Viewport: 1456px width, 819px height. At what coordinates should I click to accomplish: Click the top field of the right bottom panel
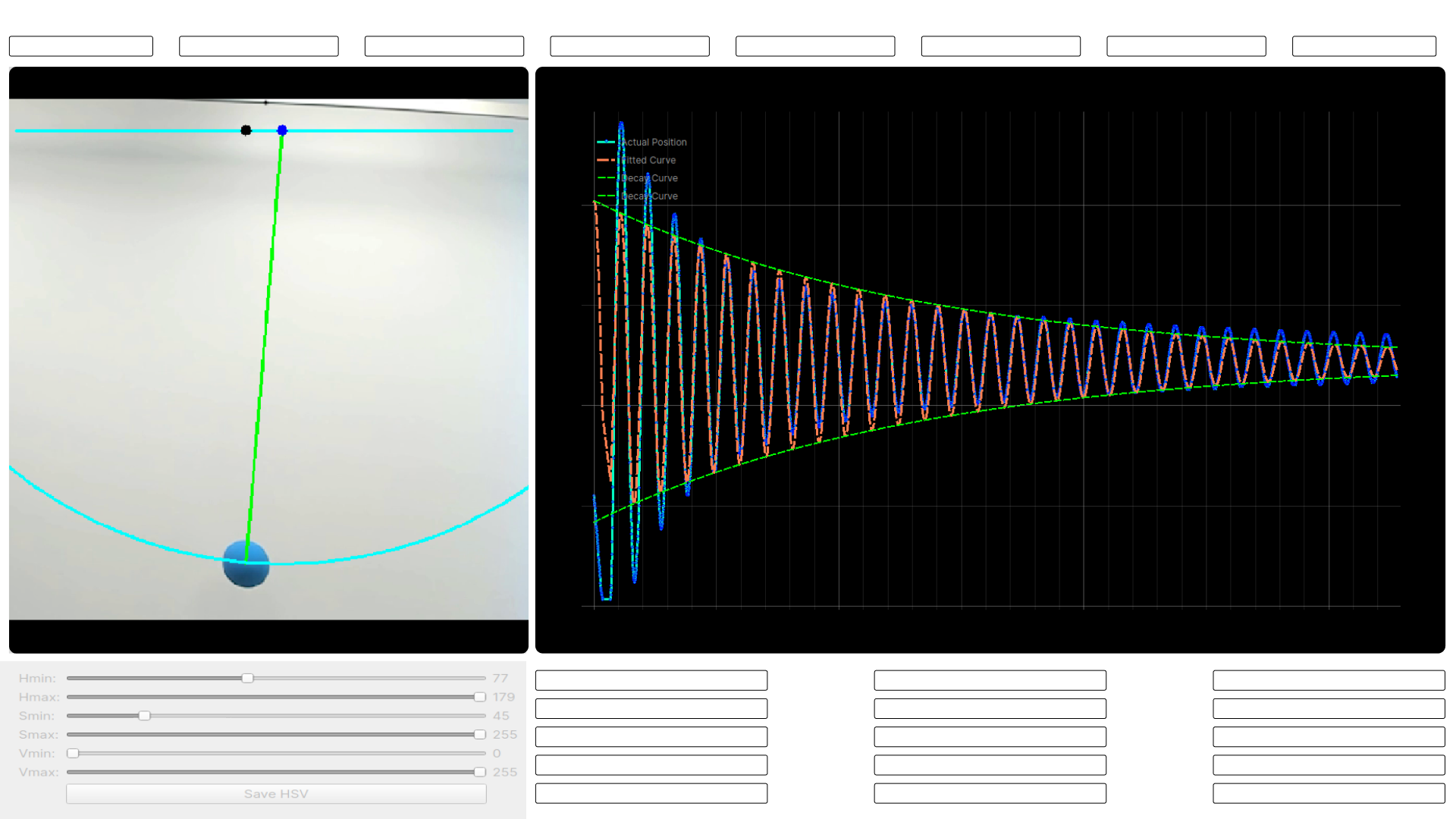[1328, 679]
